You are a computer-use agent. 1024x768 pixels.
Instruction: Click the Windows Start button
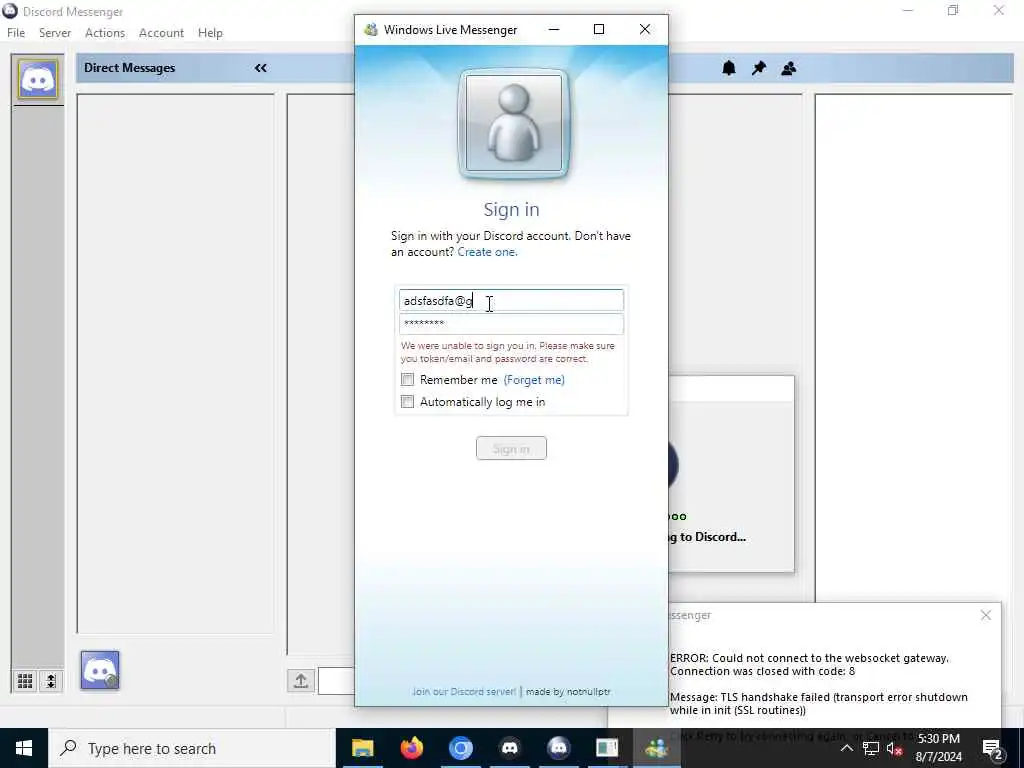tap(24, 748)
